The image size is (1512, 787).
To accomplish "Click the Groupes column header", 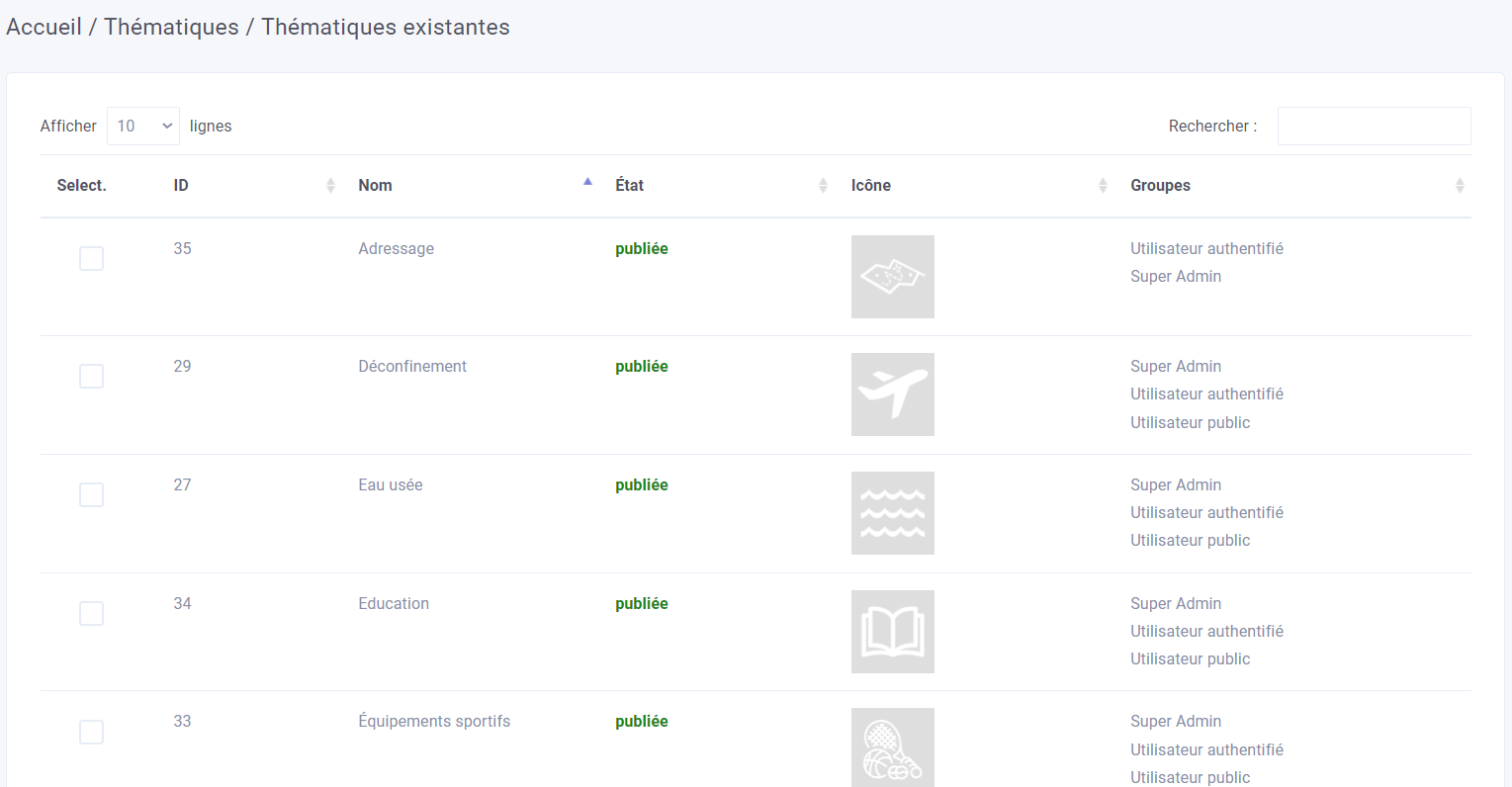I will tap(1160, 185).
